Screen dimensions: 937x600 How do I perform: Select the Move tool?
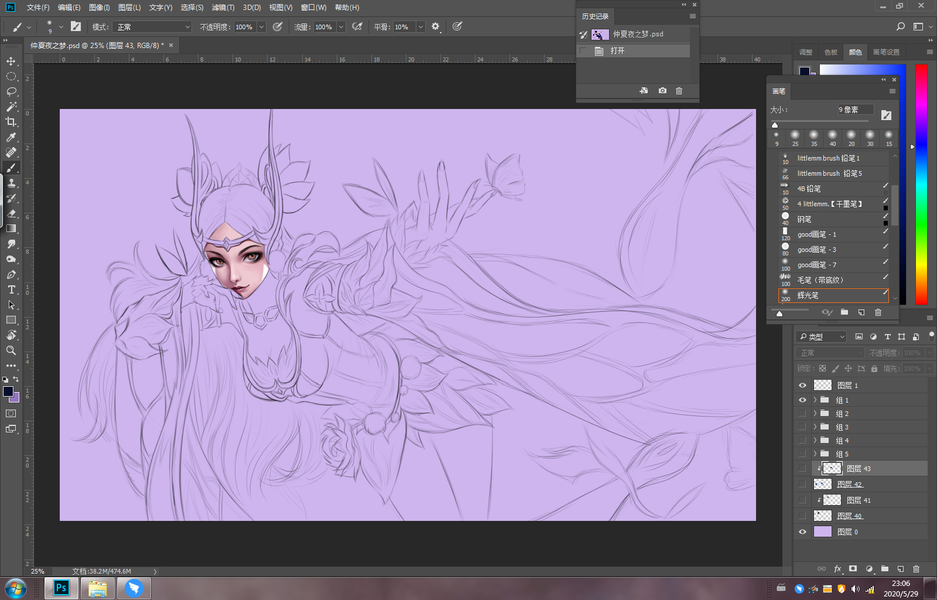pos(11,61)
